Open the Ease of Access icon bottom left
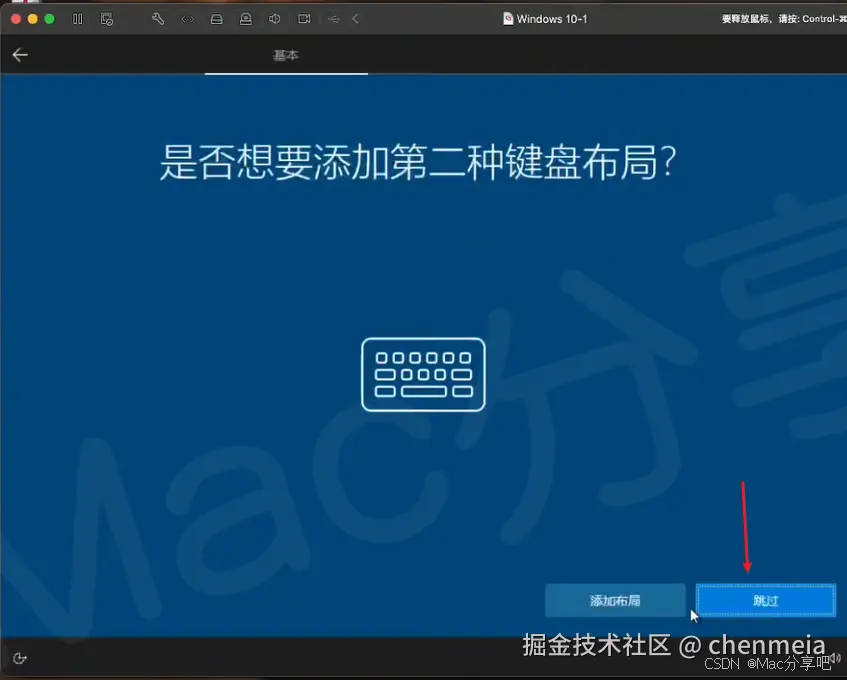This screenshot has width=847, height=680. [20, 657]
